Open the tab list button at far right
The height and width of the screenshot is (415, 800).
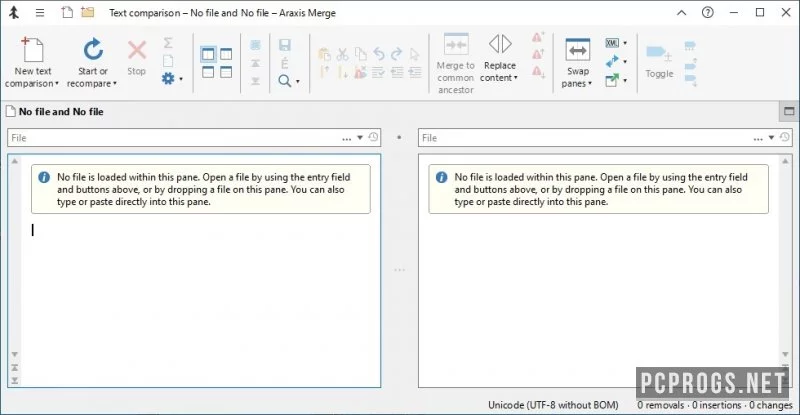[789, 111]
